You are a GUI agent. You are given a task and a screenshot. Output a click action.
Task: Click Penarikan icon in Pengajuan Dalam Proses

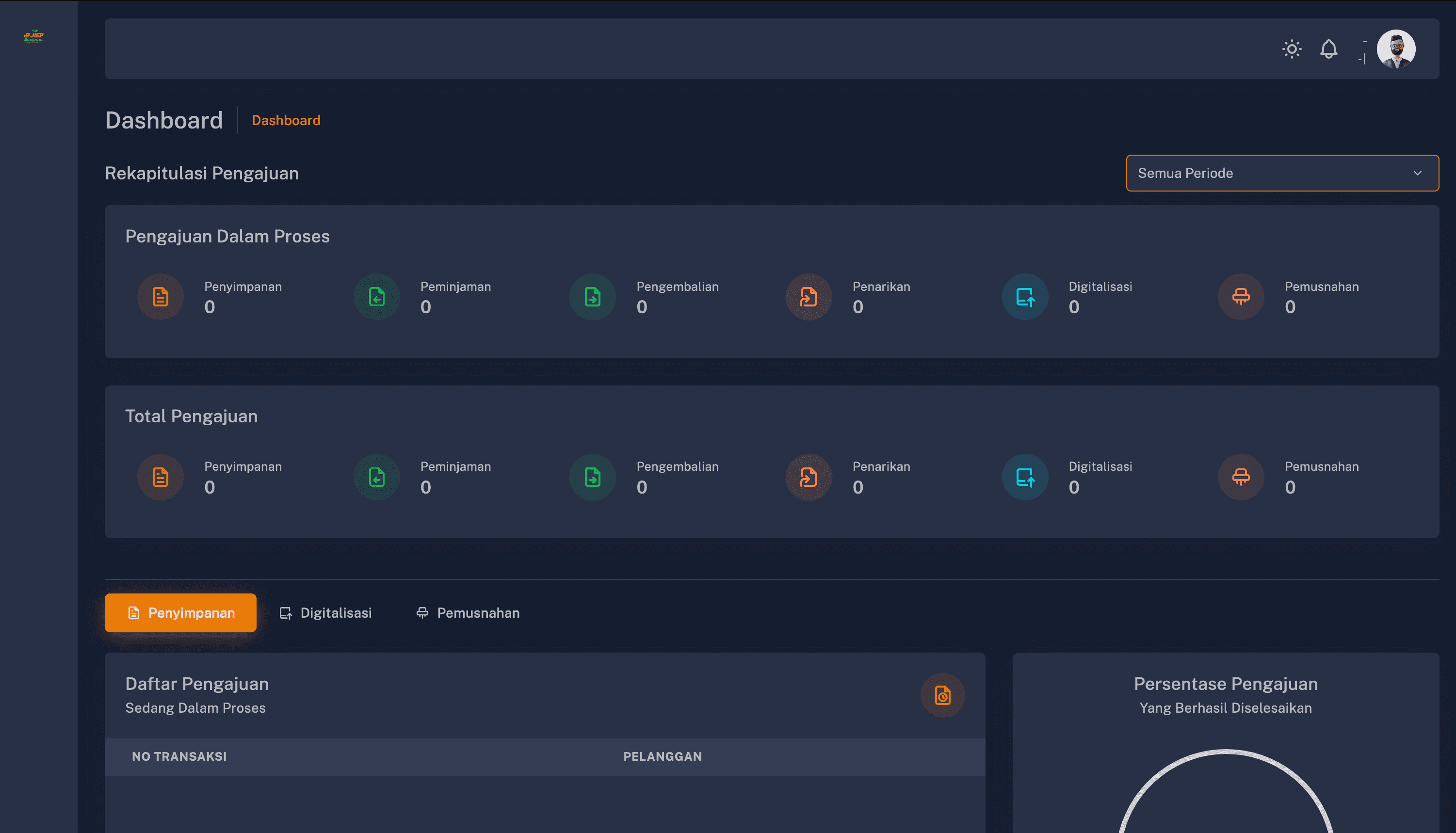pos(809,297)
